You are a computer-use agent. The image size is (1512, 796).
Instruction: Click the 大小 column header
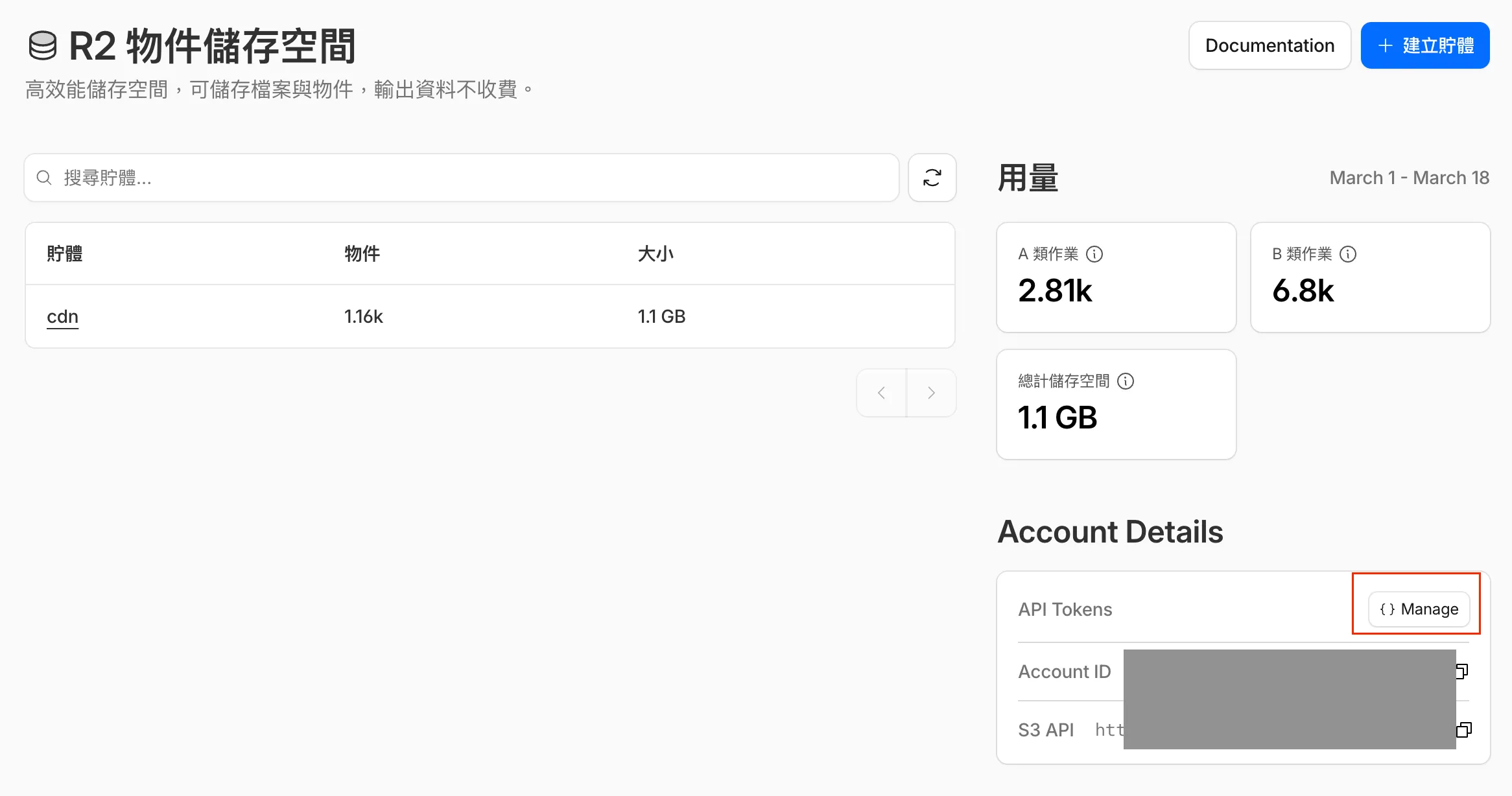(656, 253)
